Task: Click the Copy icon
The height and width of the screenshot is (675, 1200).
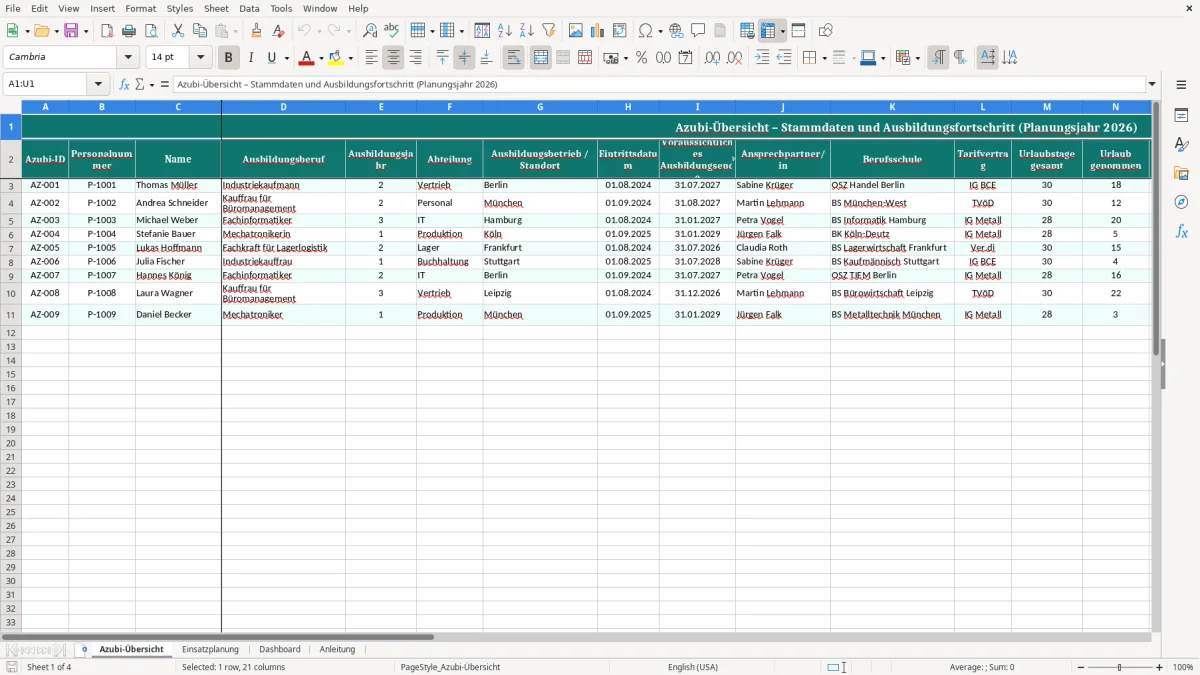Action: coord(200,31)
